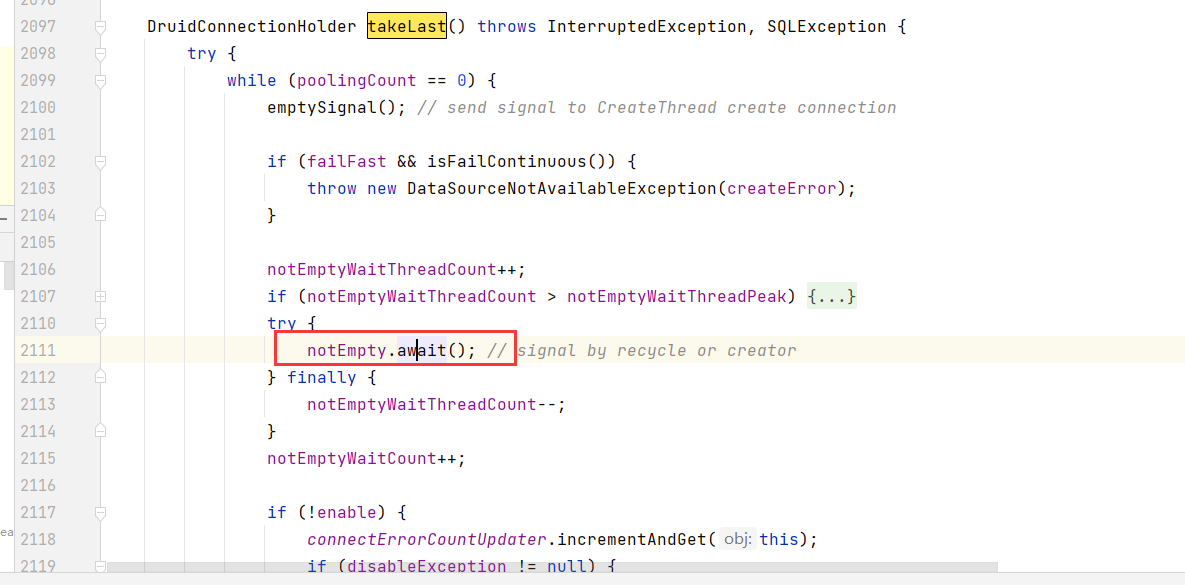Click DataSourceNotAvailableException constructor name
This screenshot has width=1185, height=585.
click(562, 188)
